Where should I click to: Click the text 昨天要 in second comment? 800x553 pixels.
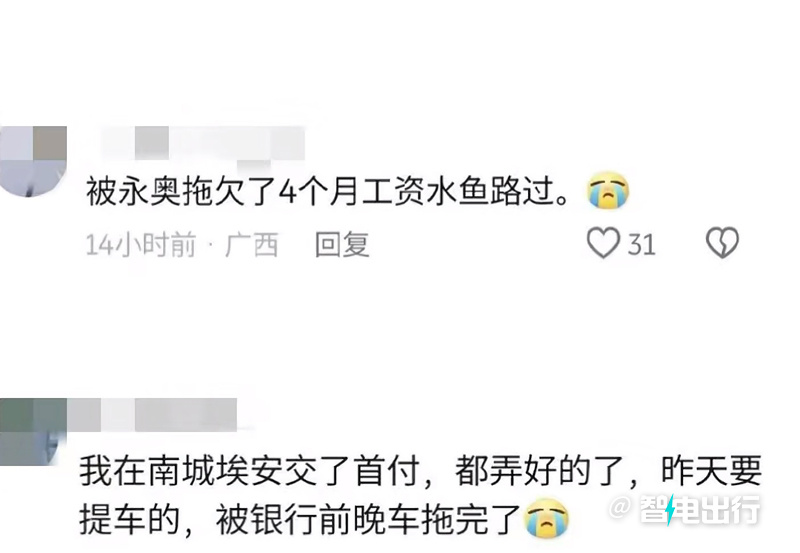(711, 470)
